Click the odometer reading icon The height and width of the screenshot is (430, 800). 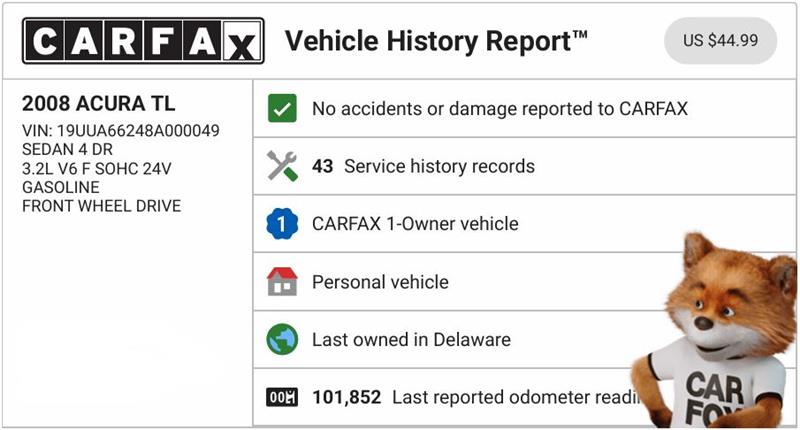[x=283, y=397]
